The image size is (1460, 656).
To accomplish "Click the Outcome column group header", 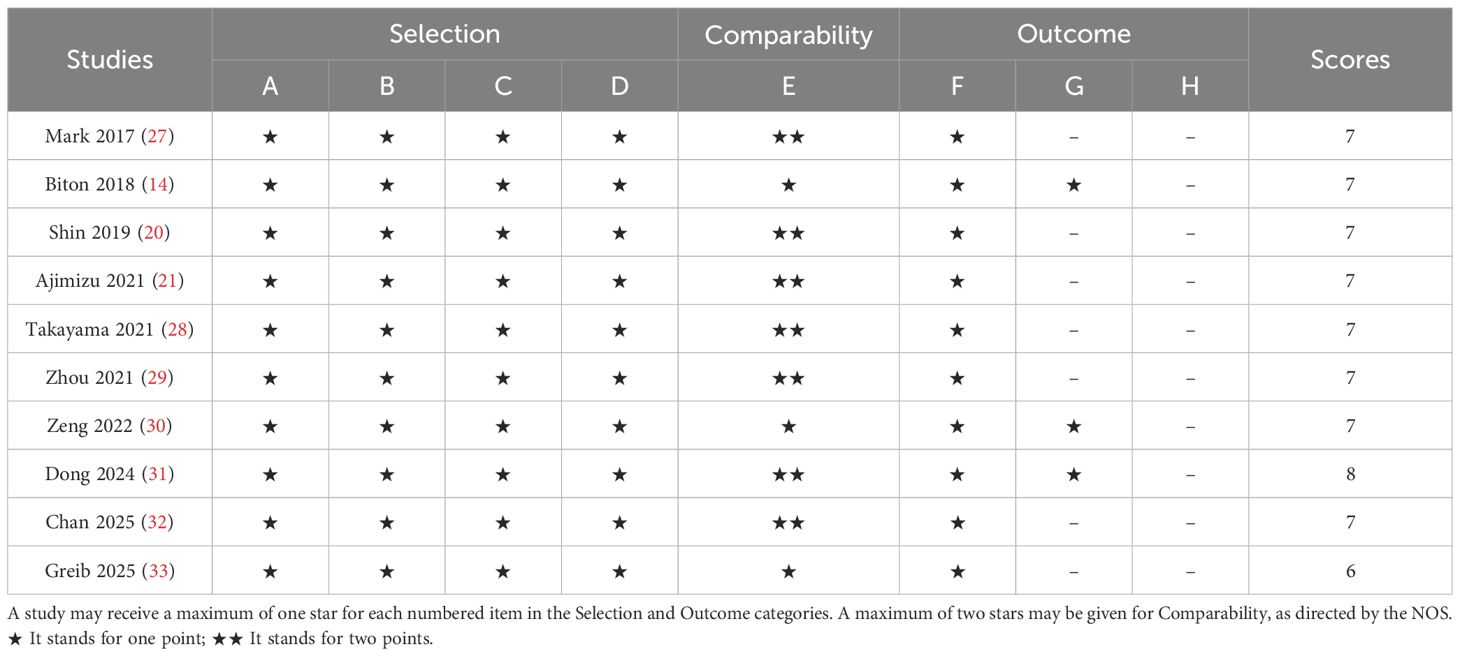I will (x=1073, y=34).
